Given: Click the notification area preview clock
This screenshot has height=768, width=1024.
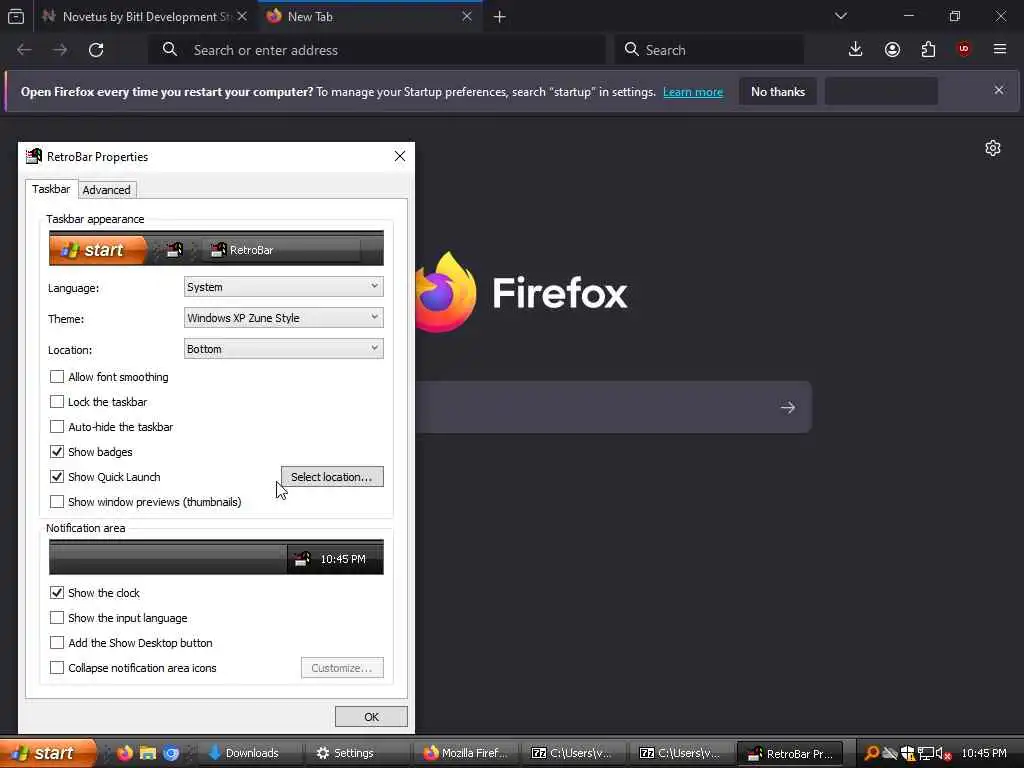Looking at the screenshot, I should (343, 559).
